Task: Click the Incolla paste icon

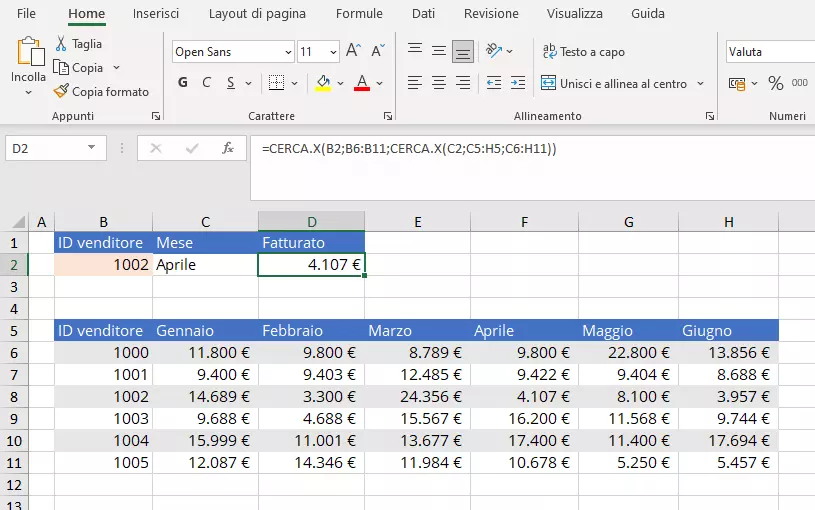Action: 30,51
